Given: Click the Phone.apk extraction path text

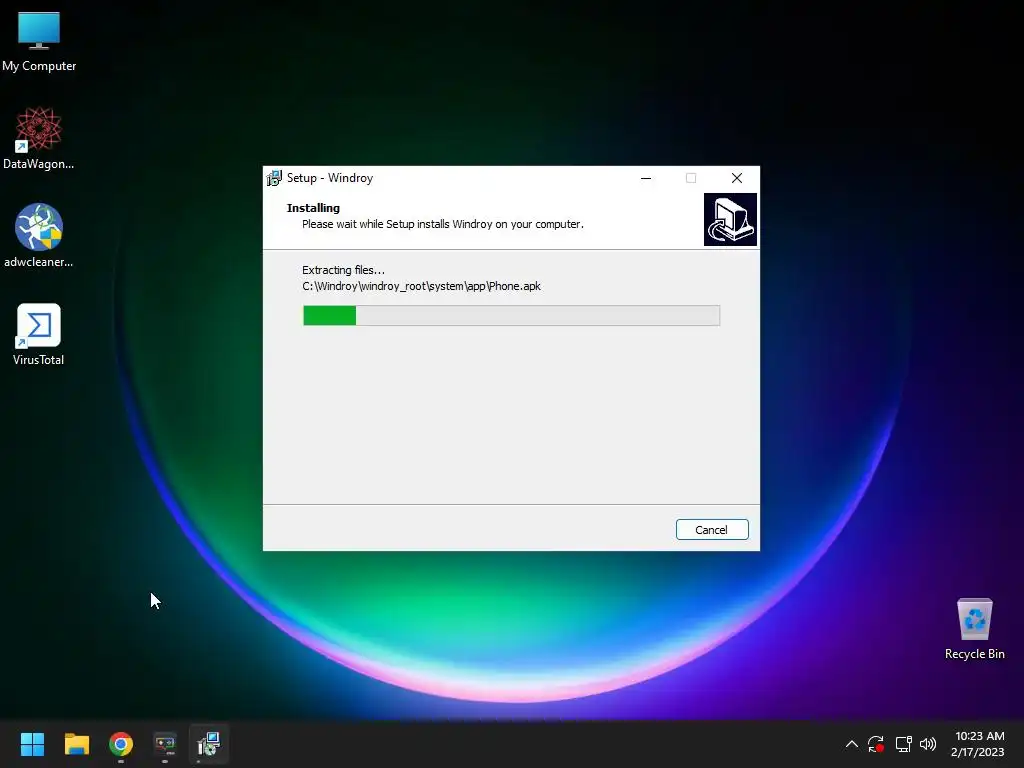Looking at the screenshot, I should point(421,286).
